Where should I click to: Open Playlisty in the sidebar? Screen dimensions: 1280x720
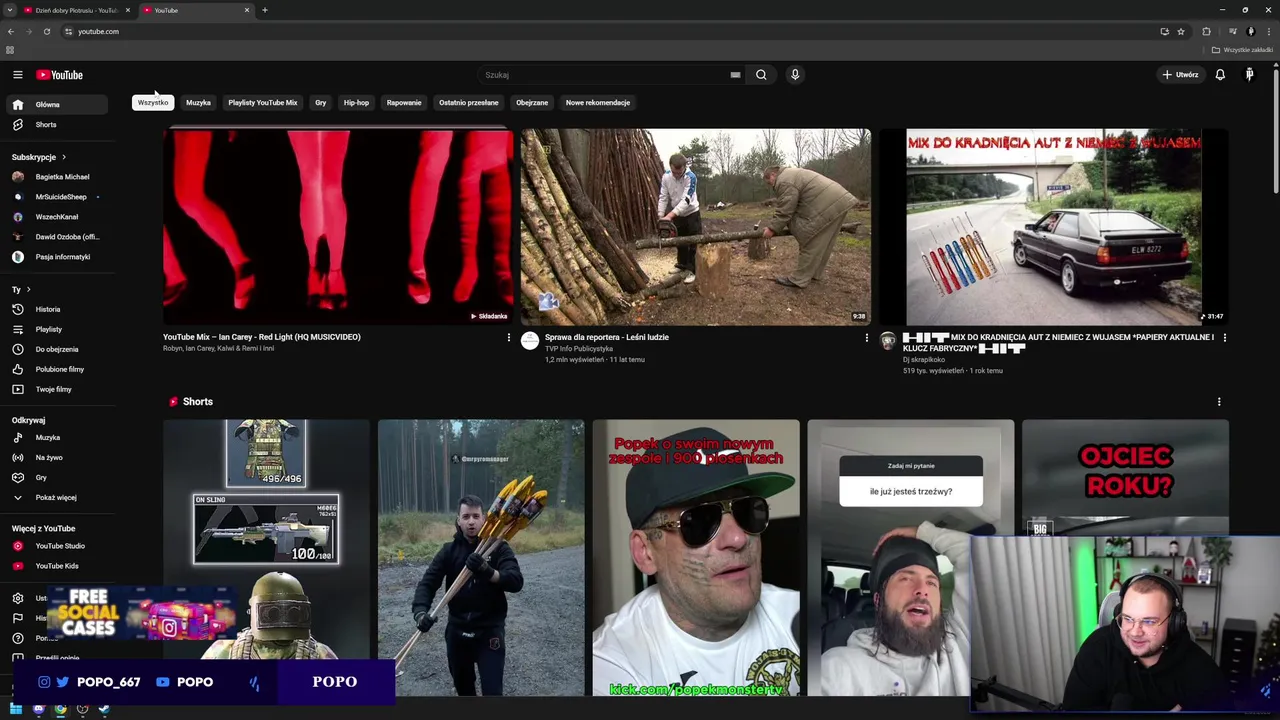[x=56, y=329]
